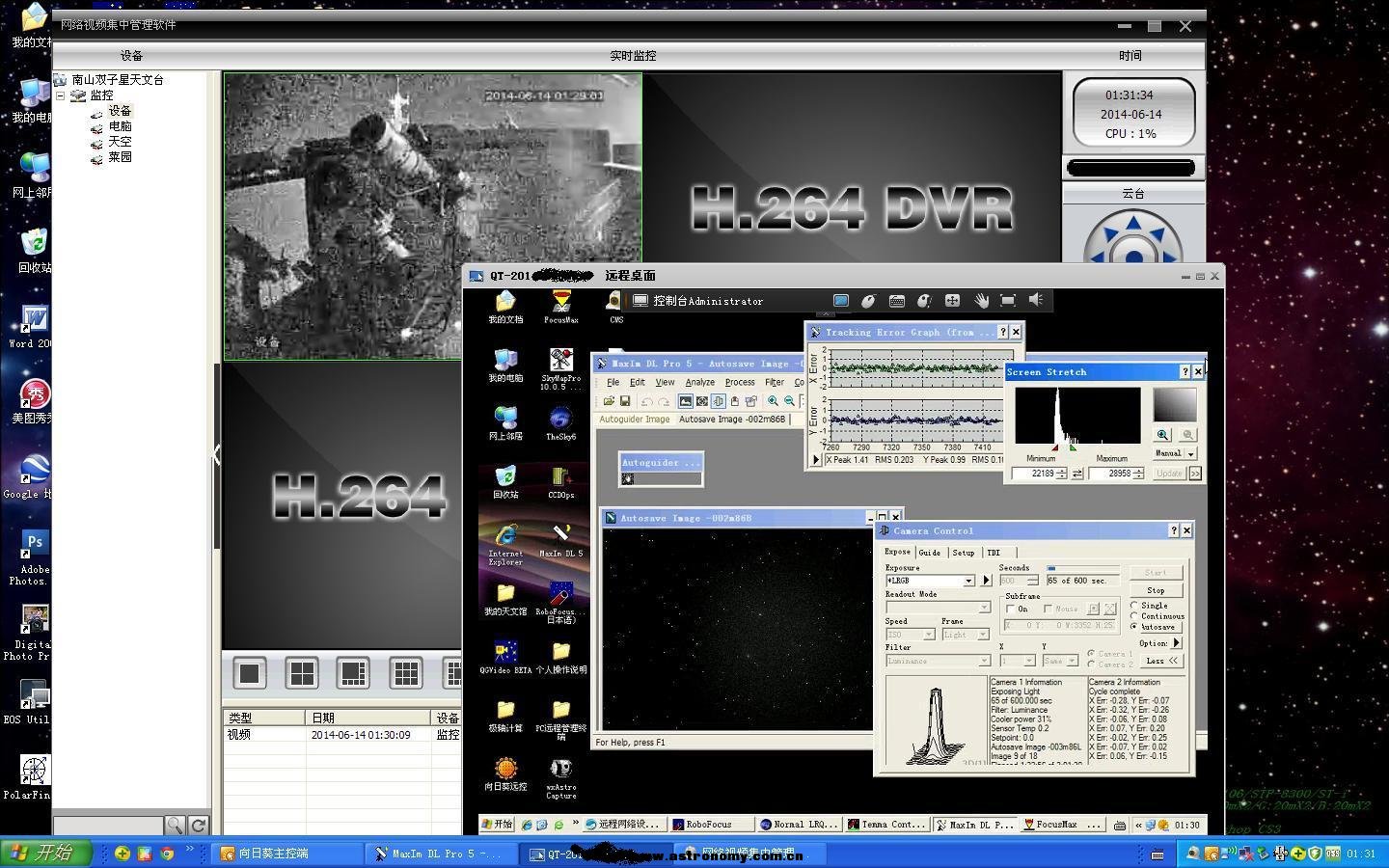This screenshot has height=868, width=1389.
Task: Open wxAstro Capture desktop icon
Action: click(x=560, y=778)
